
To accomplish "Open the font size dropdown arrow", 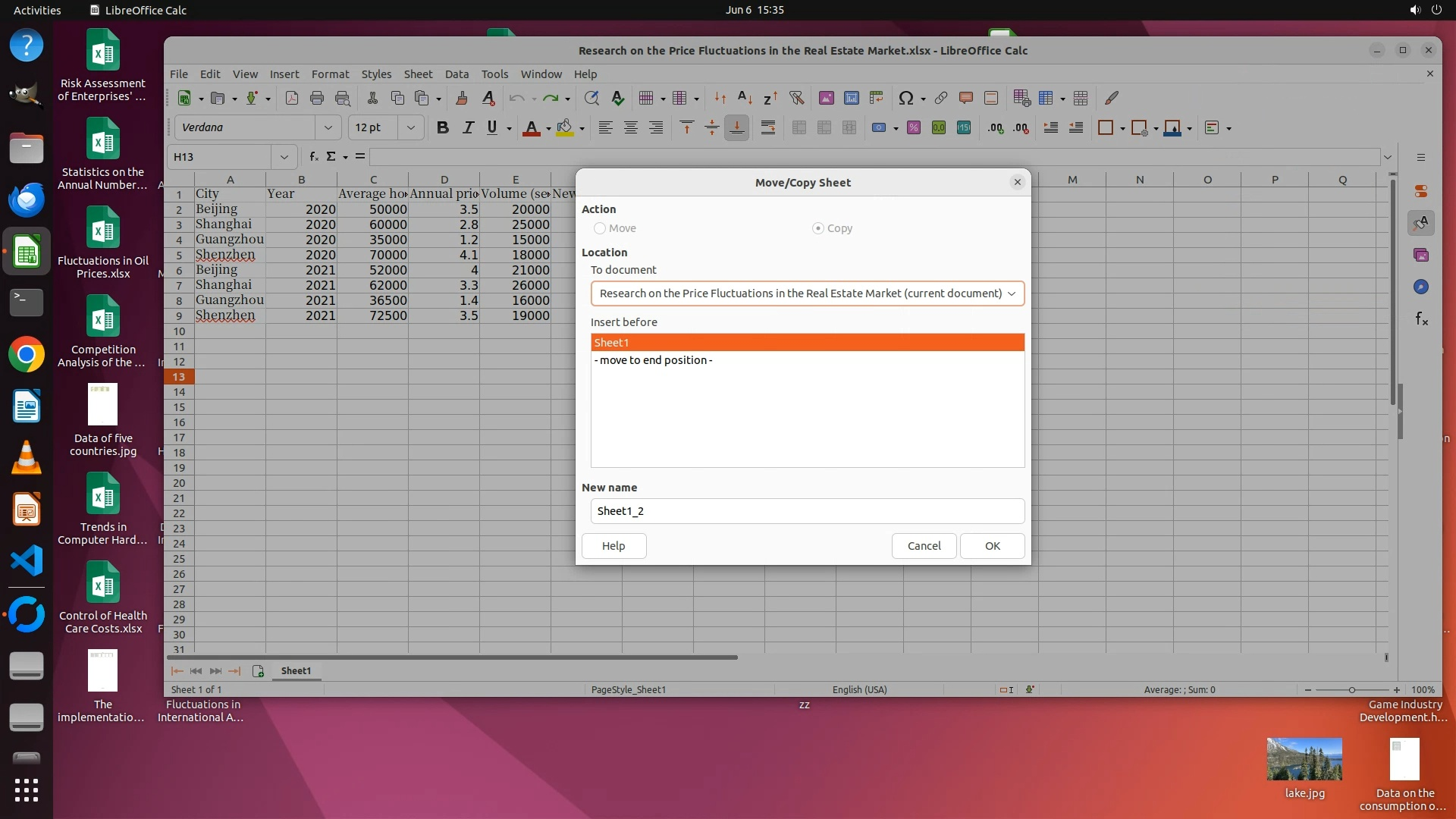I will pos(410,127).
